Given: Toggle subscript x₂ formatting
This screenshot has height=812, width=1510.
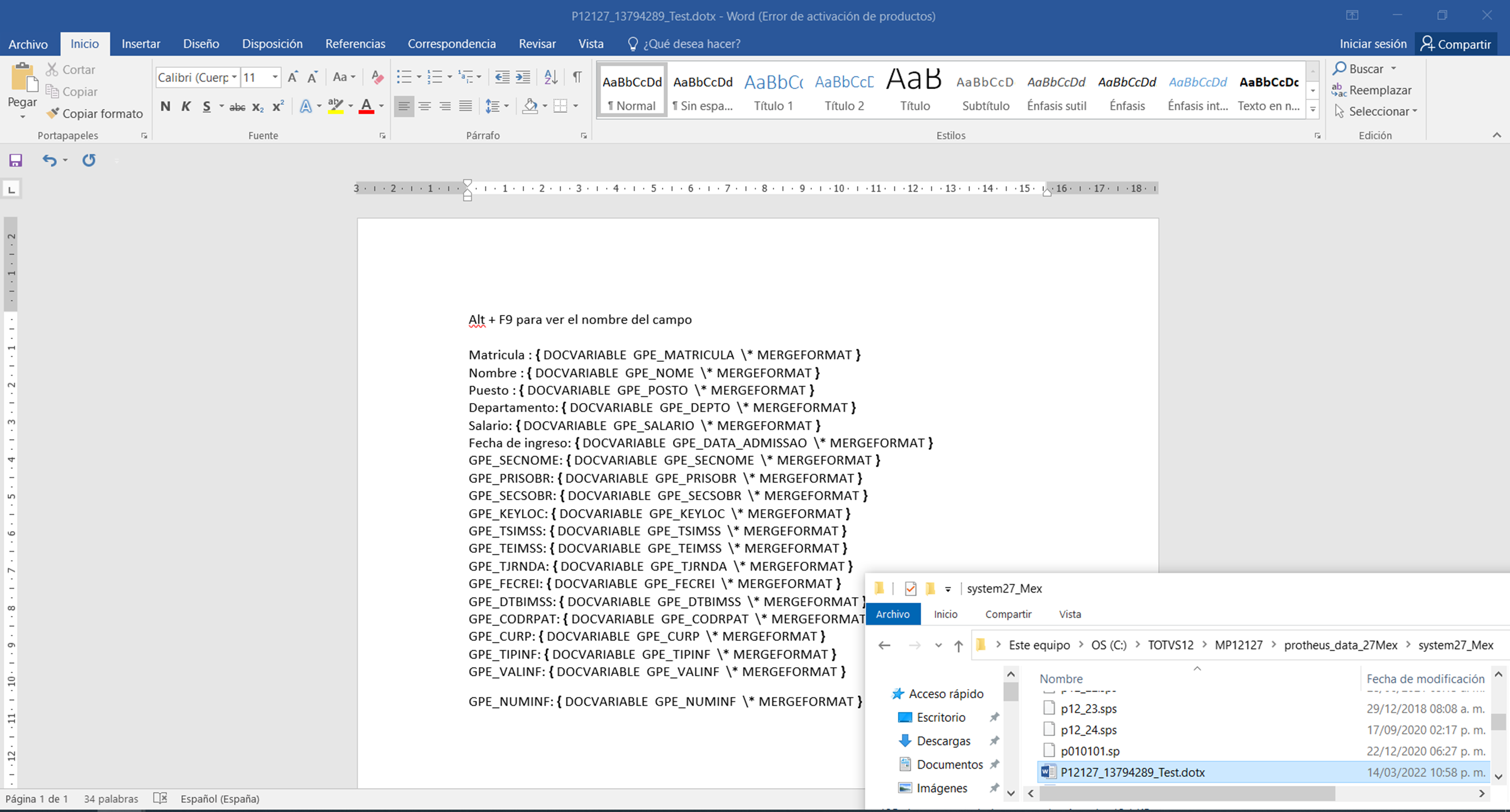Looking at the screenshot, I should coord(258,107).
